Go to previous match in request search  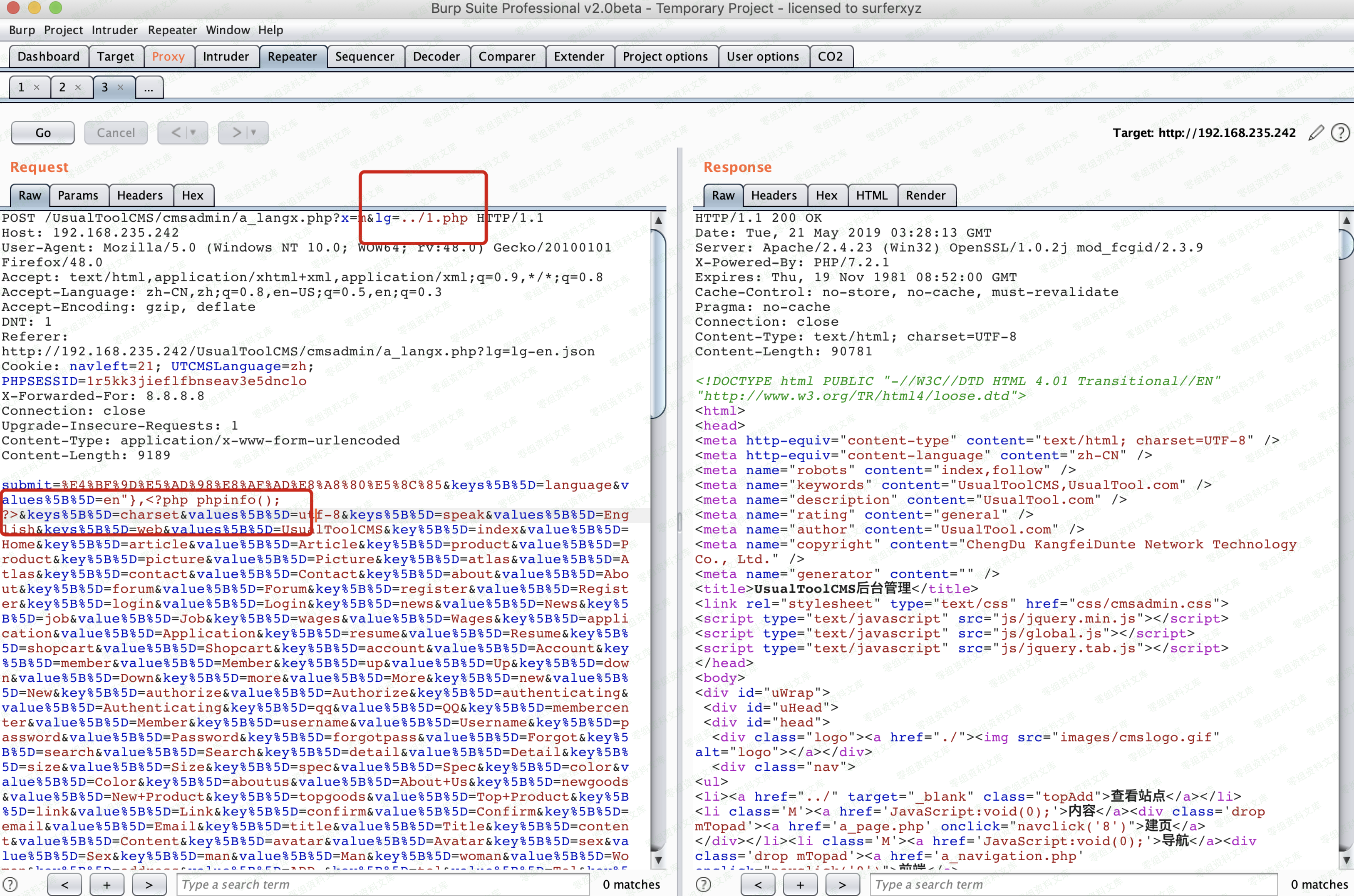pyautogui.click(x=64, y=885)
